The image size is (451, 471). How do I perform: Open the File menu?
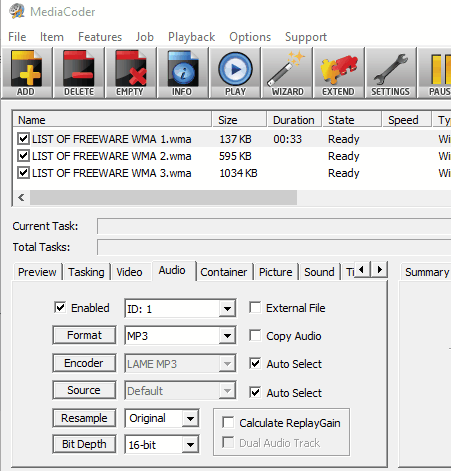click(x=17, y=37)
